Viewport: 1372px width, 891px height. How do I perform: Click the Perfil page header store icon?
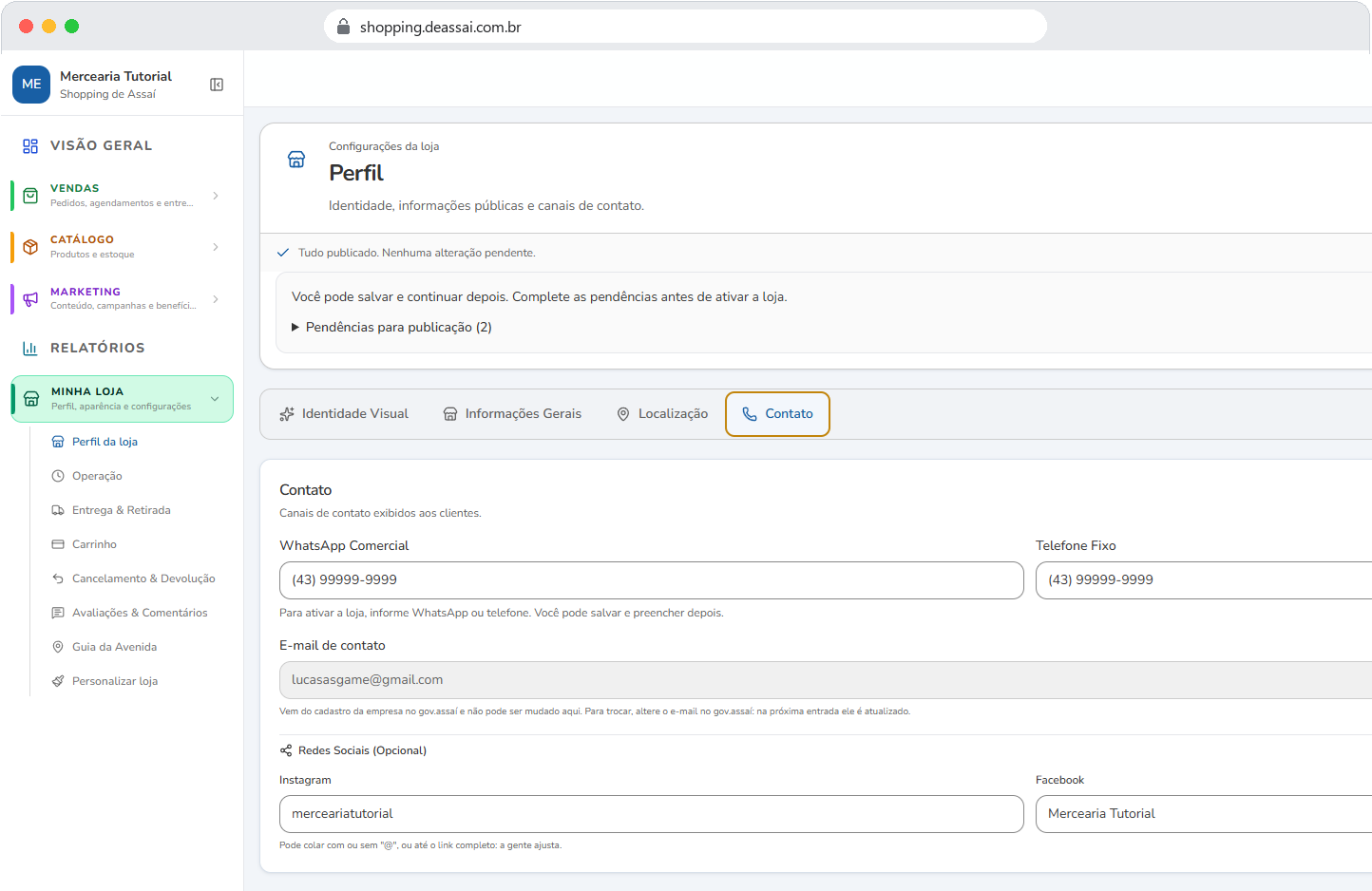pyautogui.click(x=296, y=160)
